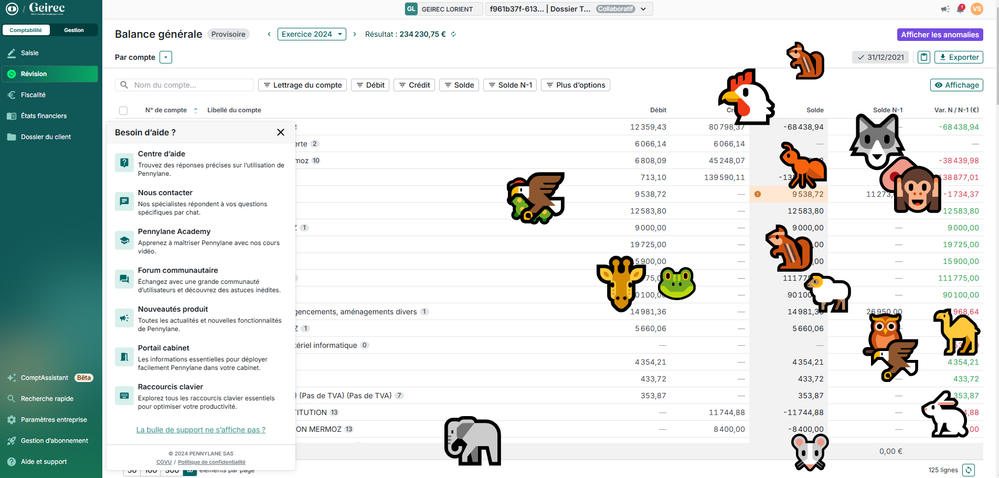Click the Nom du compte search field

coord(190,85)
